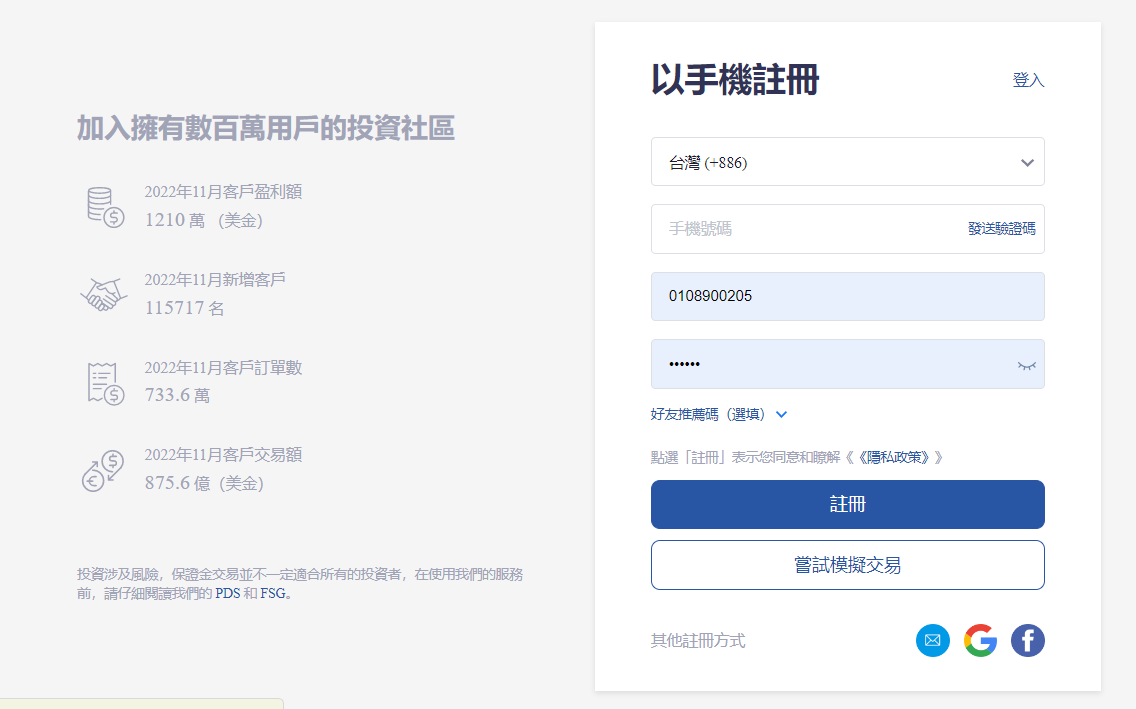1136x709 pixels.
Task: Expand the 好友推薦碼 (選填) section
Action: tap(719, 414)
